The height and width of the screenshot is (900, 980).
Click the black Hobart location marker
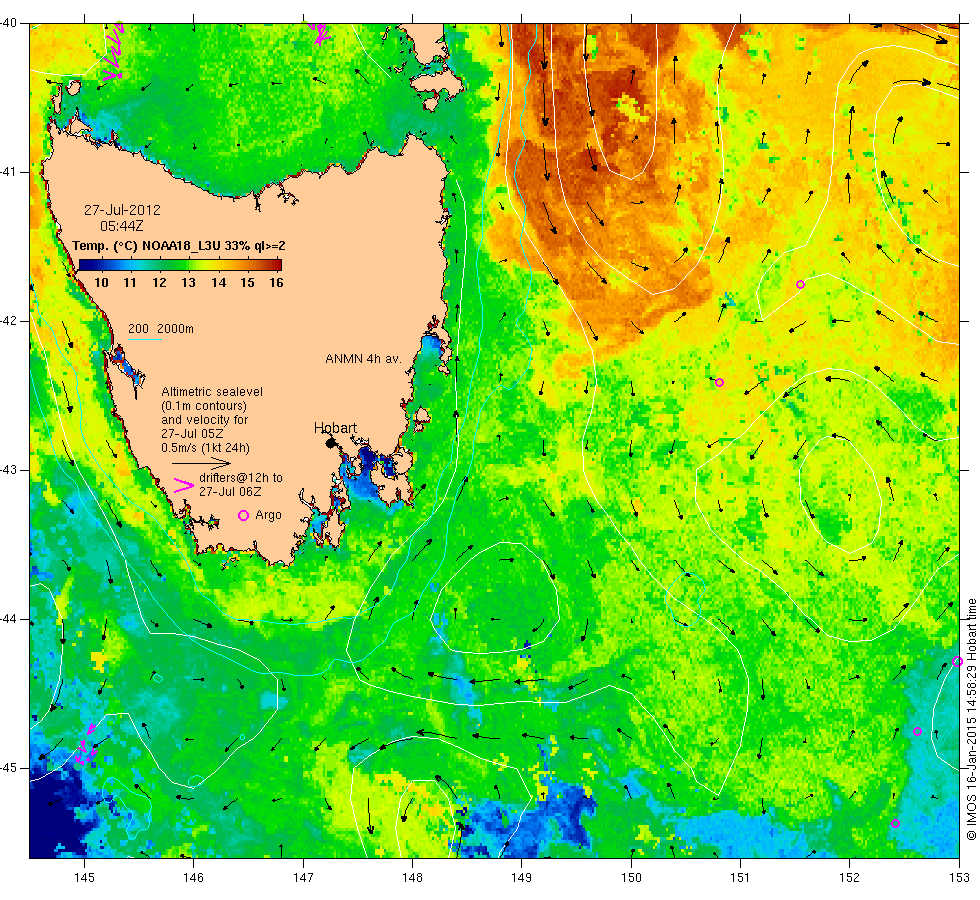(x=331, y=443)
